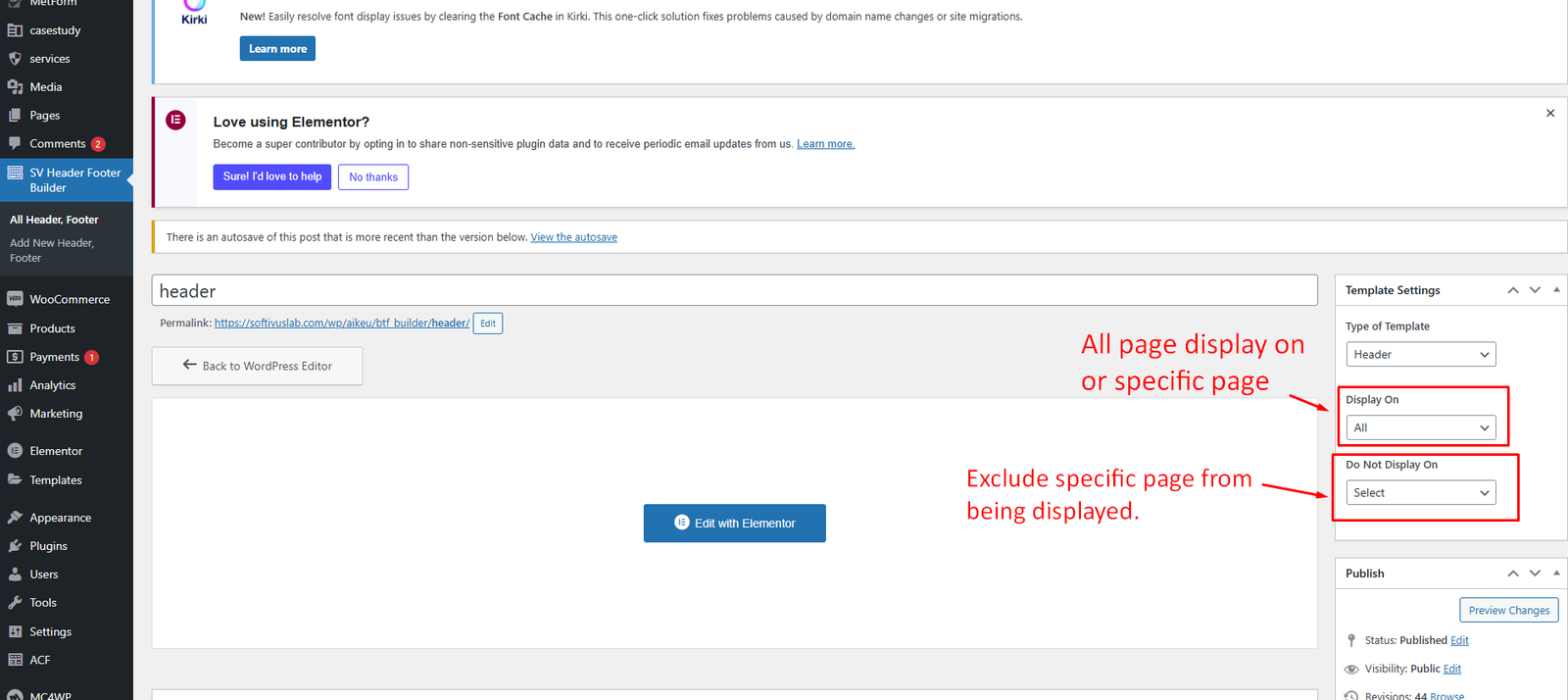Dismiss the Love using Elementor notice

coord(1550,114)
